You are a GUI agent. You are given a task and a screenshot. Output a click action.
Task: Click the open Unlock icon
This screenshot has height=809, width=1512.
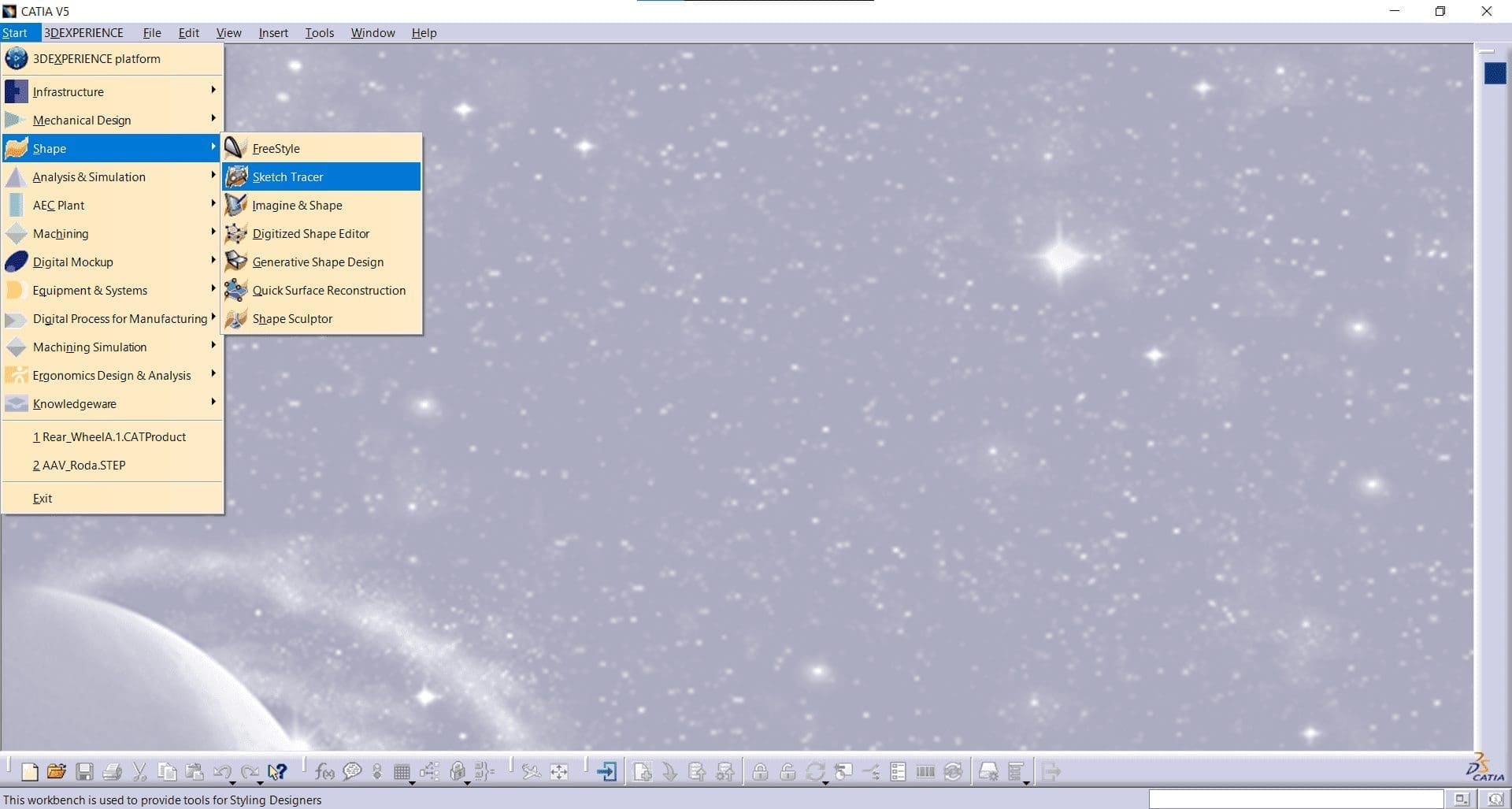coord(787,772)
